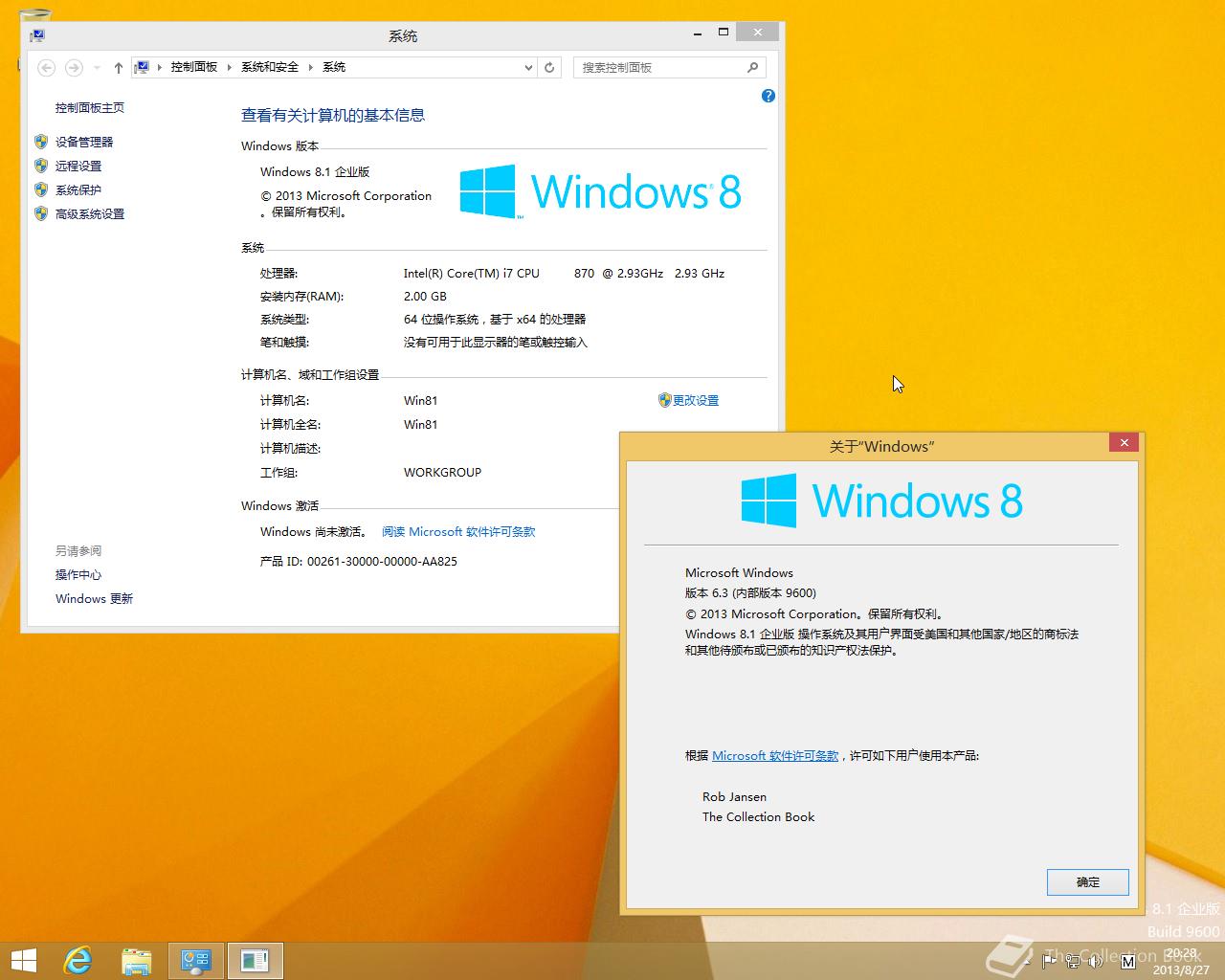Launch Internet Explorer from the taskbar
The width and height of the screenshot is (1225, 980).
[x=78, y=960]
